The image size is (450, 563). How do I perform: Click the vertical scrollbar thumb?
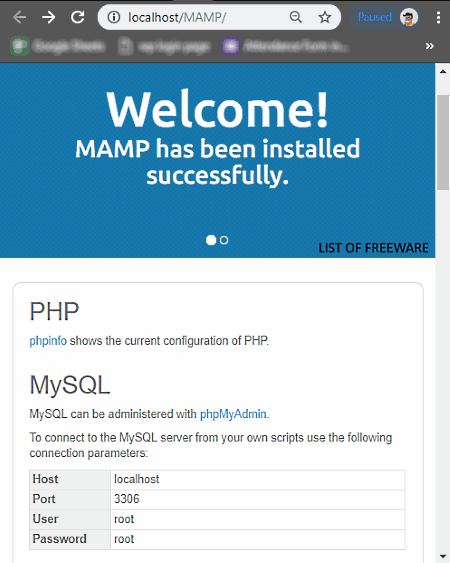click(x=443, y=142)
